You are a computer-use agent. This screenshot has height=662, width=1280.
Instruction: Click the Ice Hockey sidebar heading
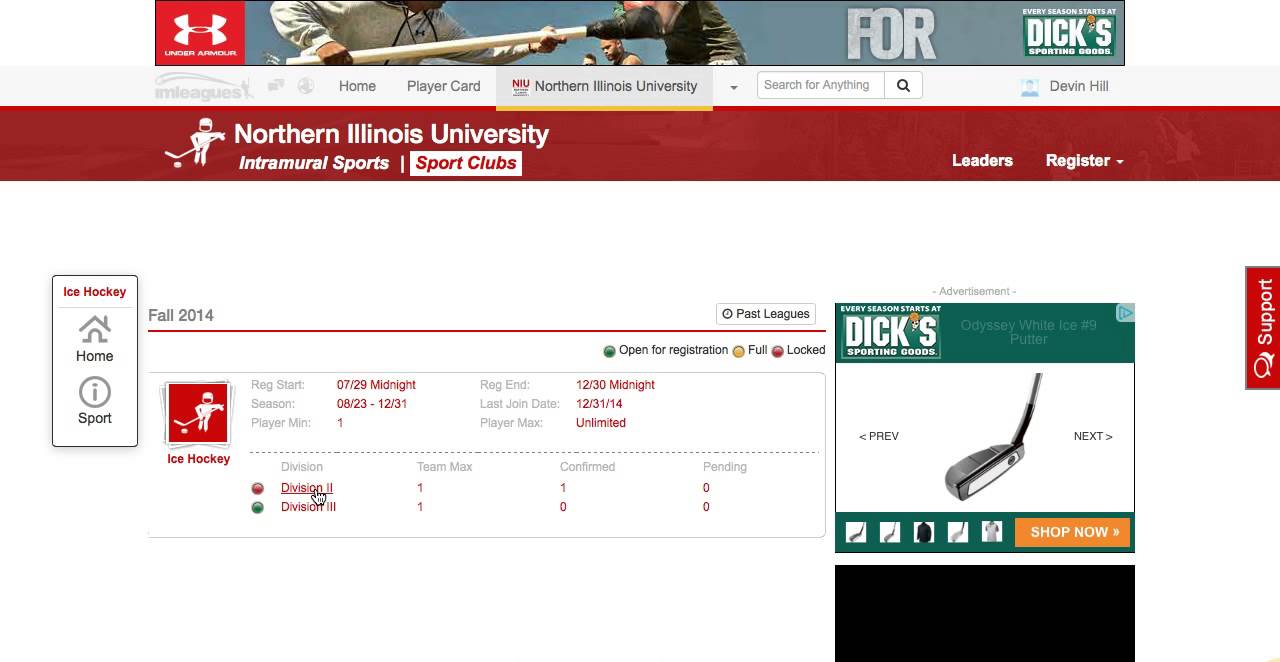coord(95,292)
